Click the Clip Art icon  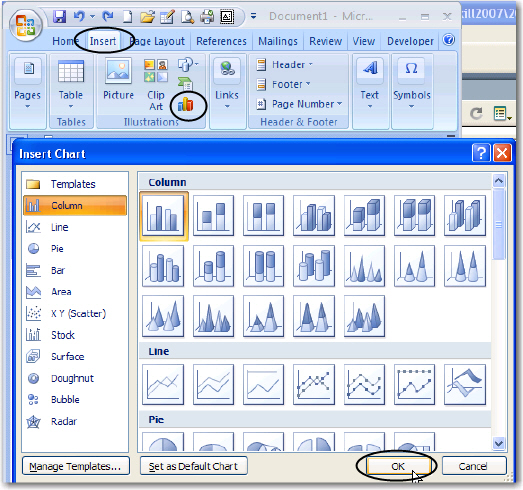(156, 71)
